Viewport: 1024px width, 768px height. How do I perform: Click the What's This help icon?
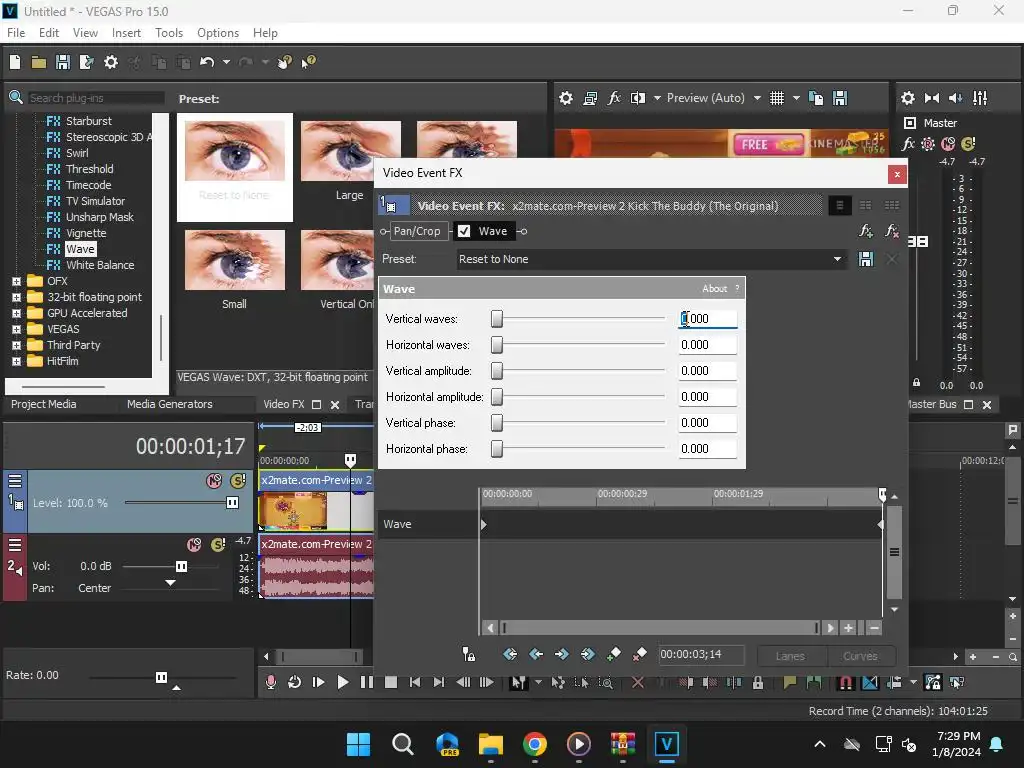308,62
